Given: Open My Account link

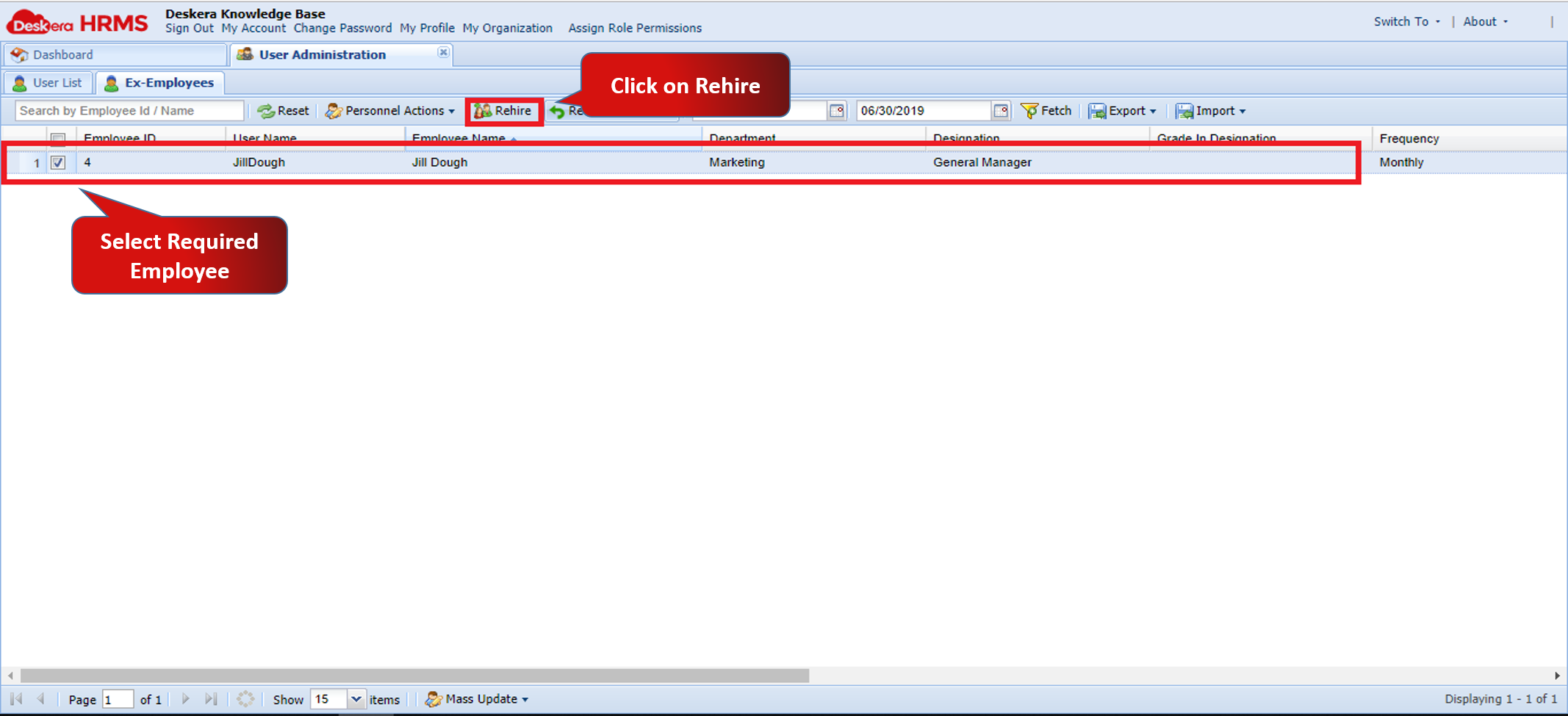Looking at the screenshot, I should click(x=253, y=28).
